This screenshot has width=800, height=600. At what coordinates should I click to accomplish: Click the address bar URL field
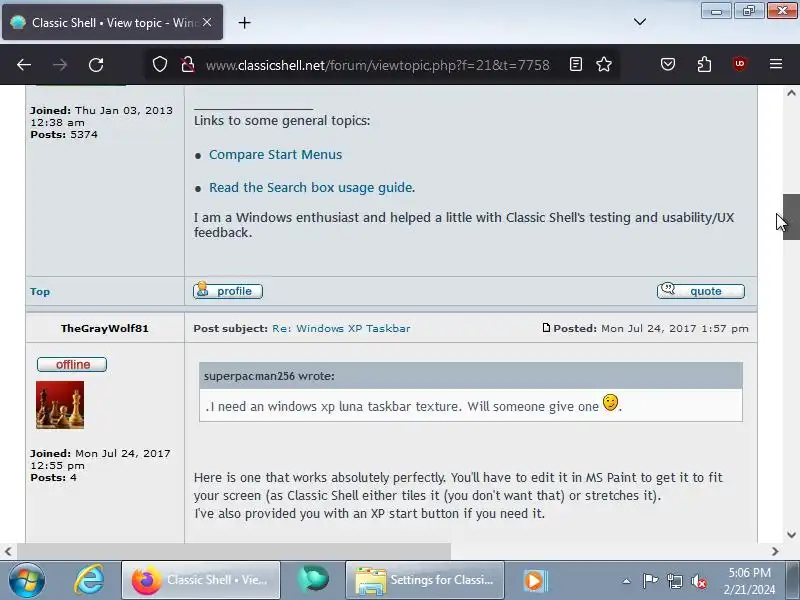[378, 65]
